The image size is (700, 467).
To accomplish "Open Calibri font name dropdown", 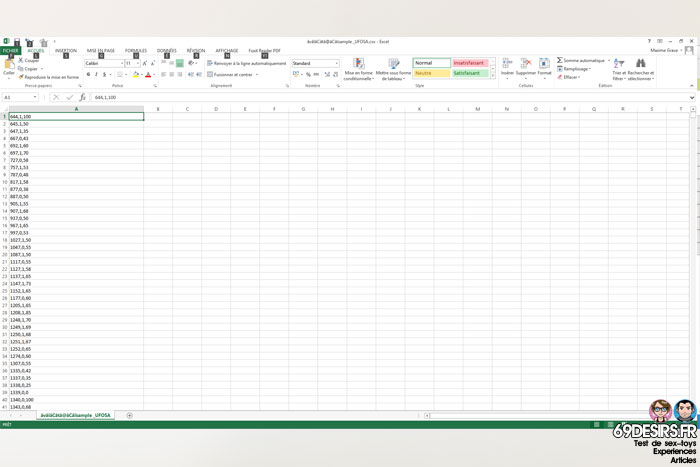I will coord(122,63).
